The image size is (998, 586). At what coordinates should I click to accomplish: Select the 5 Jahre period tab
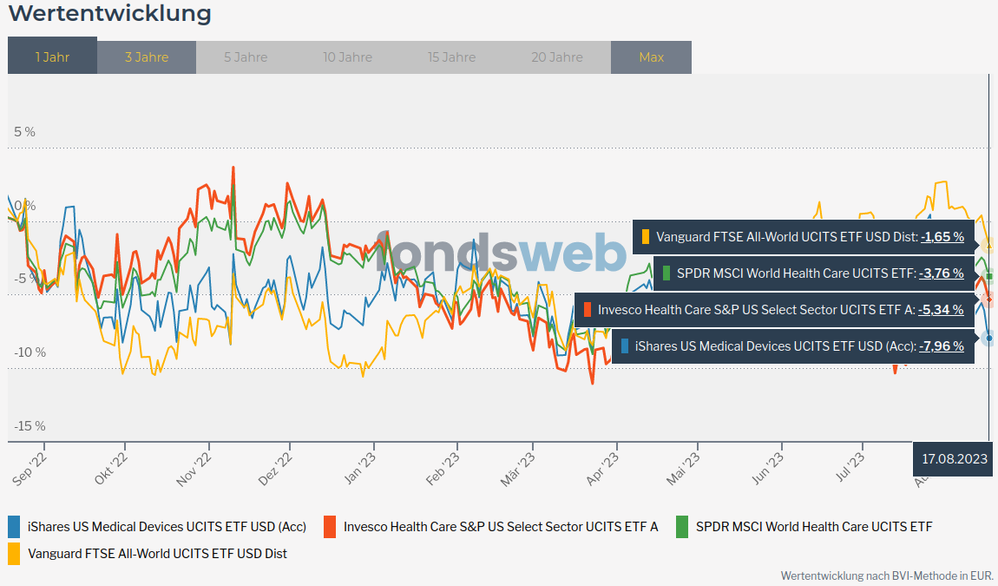coord(245,57)
